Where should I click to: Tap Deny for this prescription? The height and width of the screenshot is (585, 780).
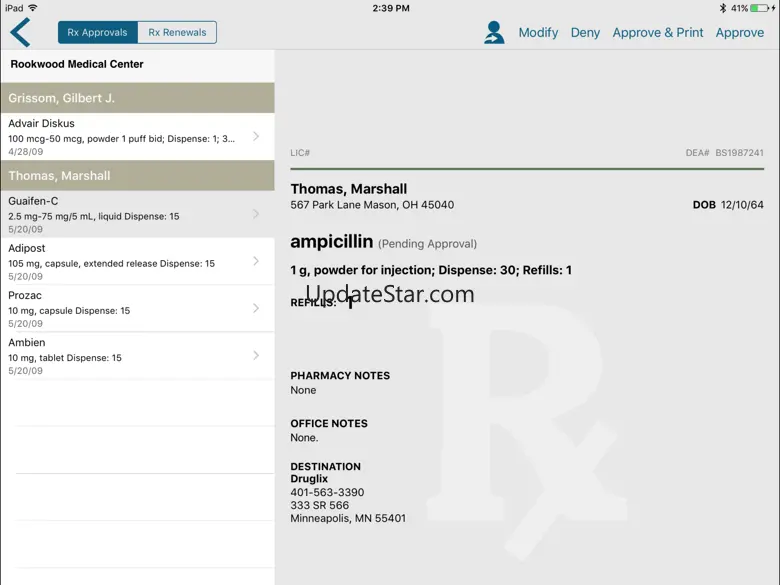(x=585, y=33)
